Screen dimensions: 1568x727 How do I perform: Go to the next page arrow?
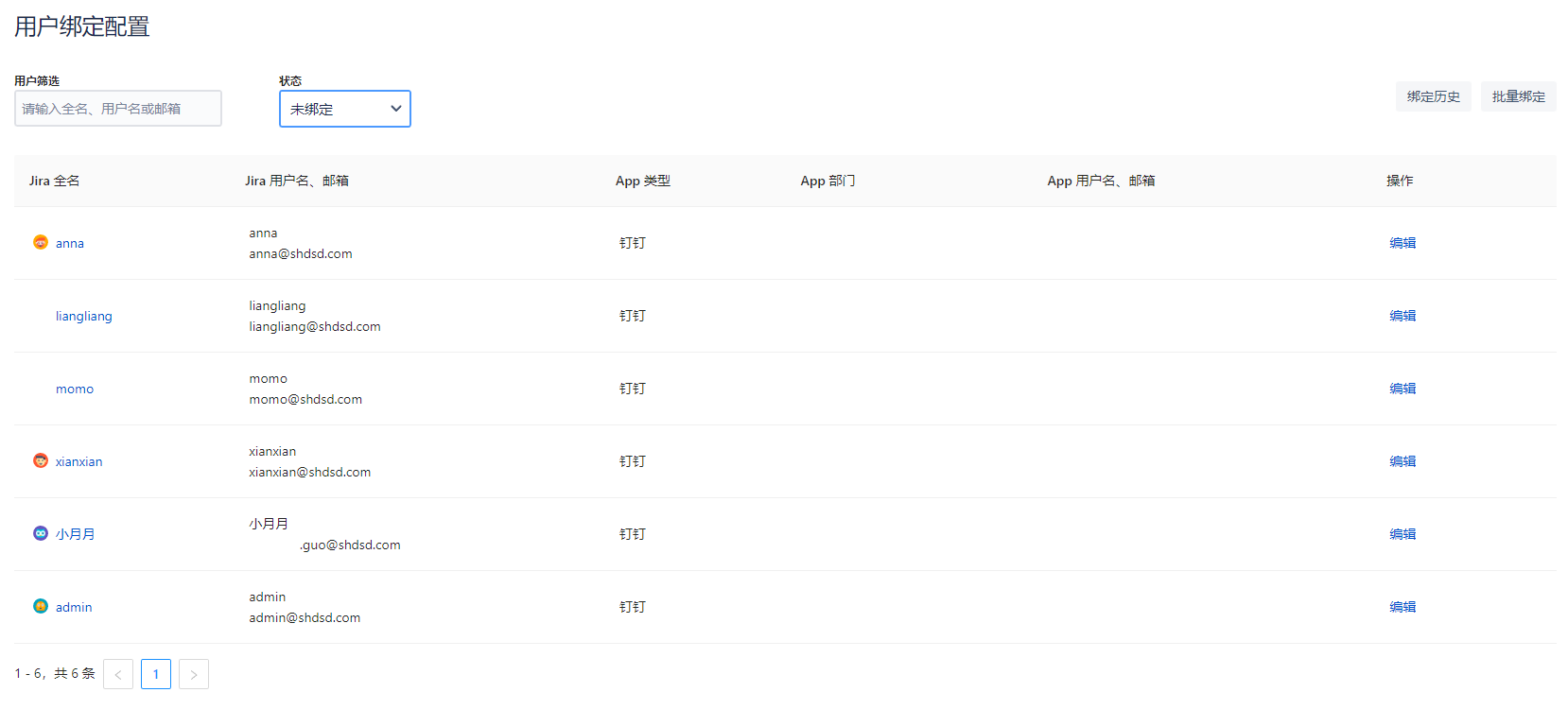click(x=194, y=674)
